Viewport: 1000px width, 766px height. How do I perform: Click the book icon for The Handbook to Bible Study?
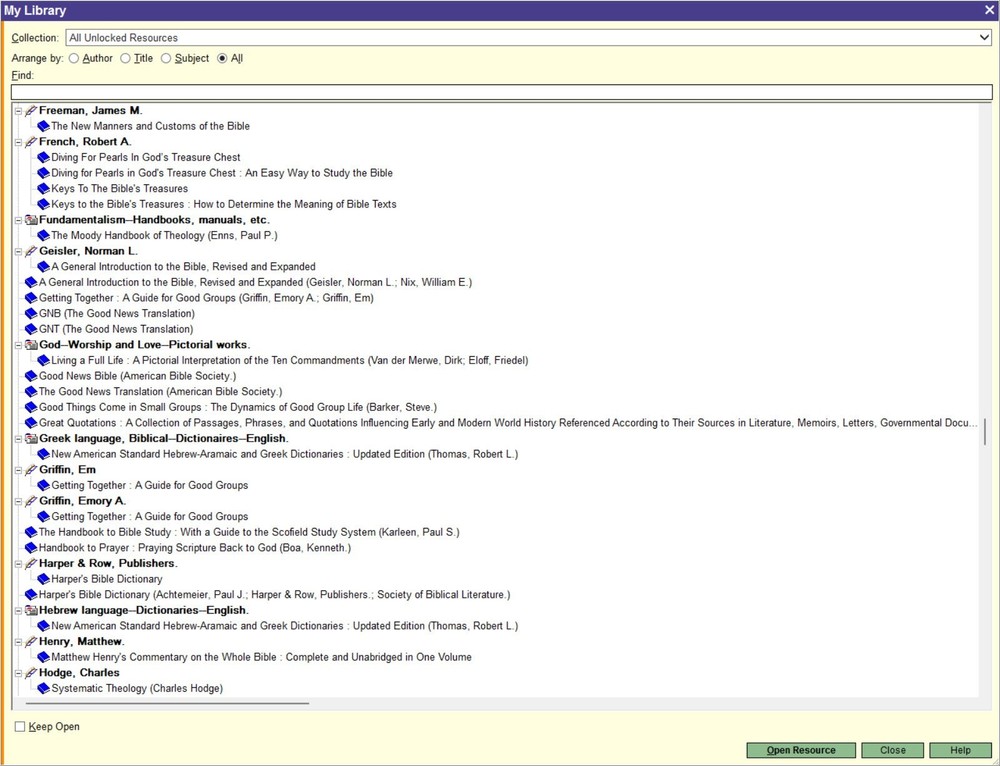tap(31, 533)
